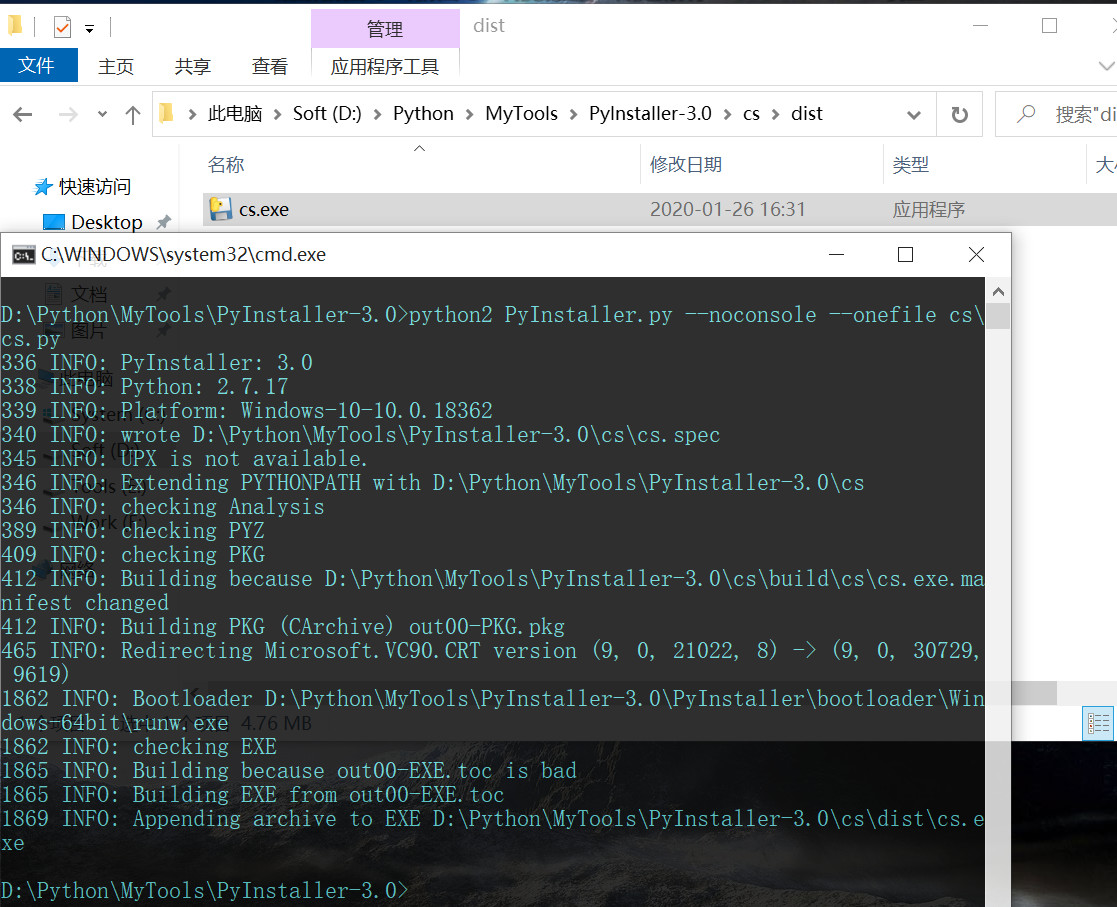Expand chevron after 此电脑 in breadcrumb
1117x907 pixels.
click(x=278, y=114)
